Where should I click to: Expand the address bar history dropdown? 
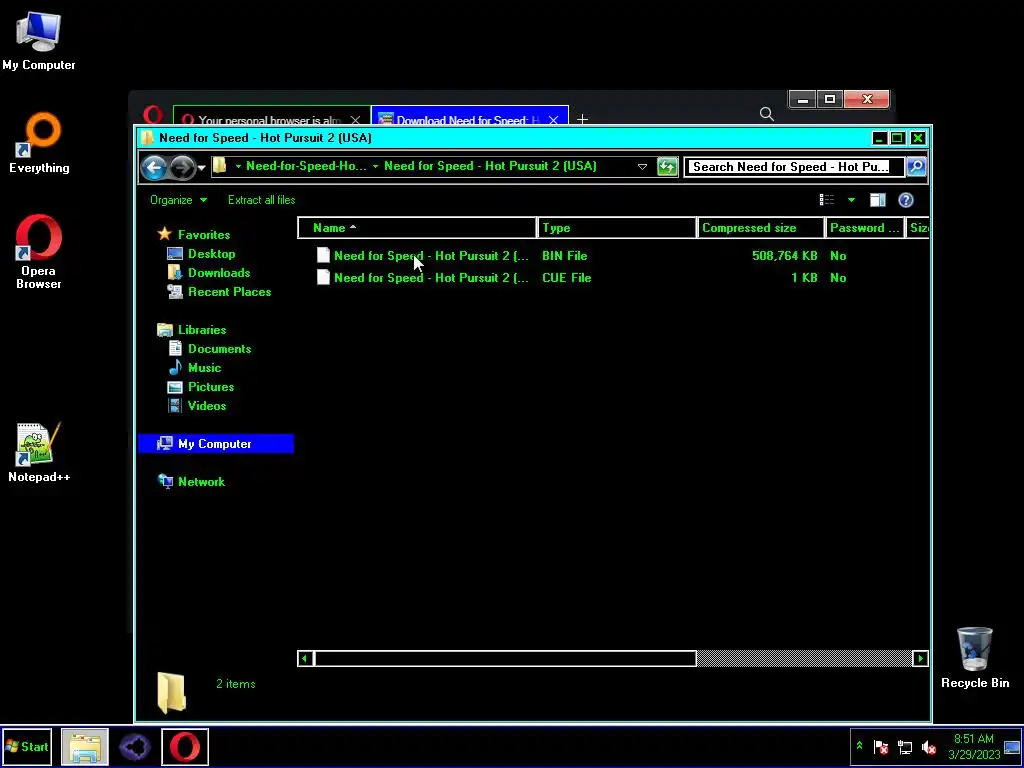(x=642, y=167)
